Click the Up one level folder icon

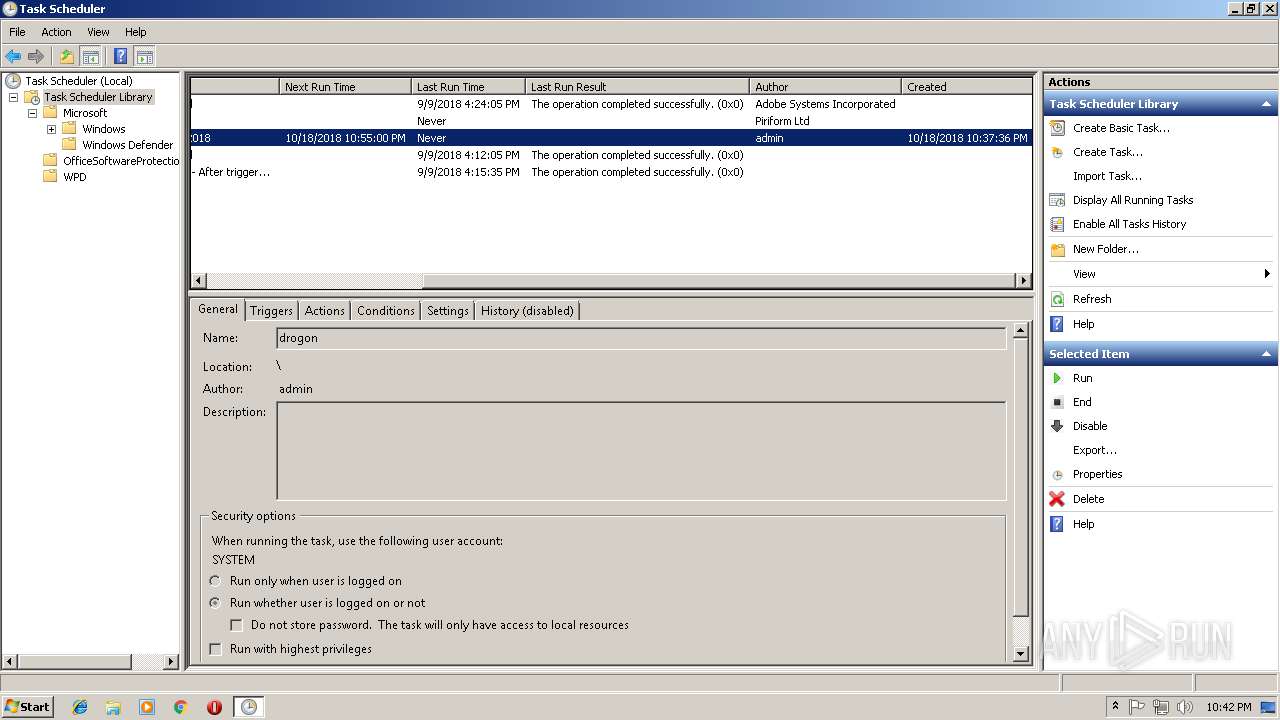point(67,57)
